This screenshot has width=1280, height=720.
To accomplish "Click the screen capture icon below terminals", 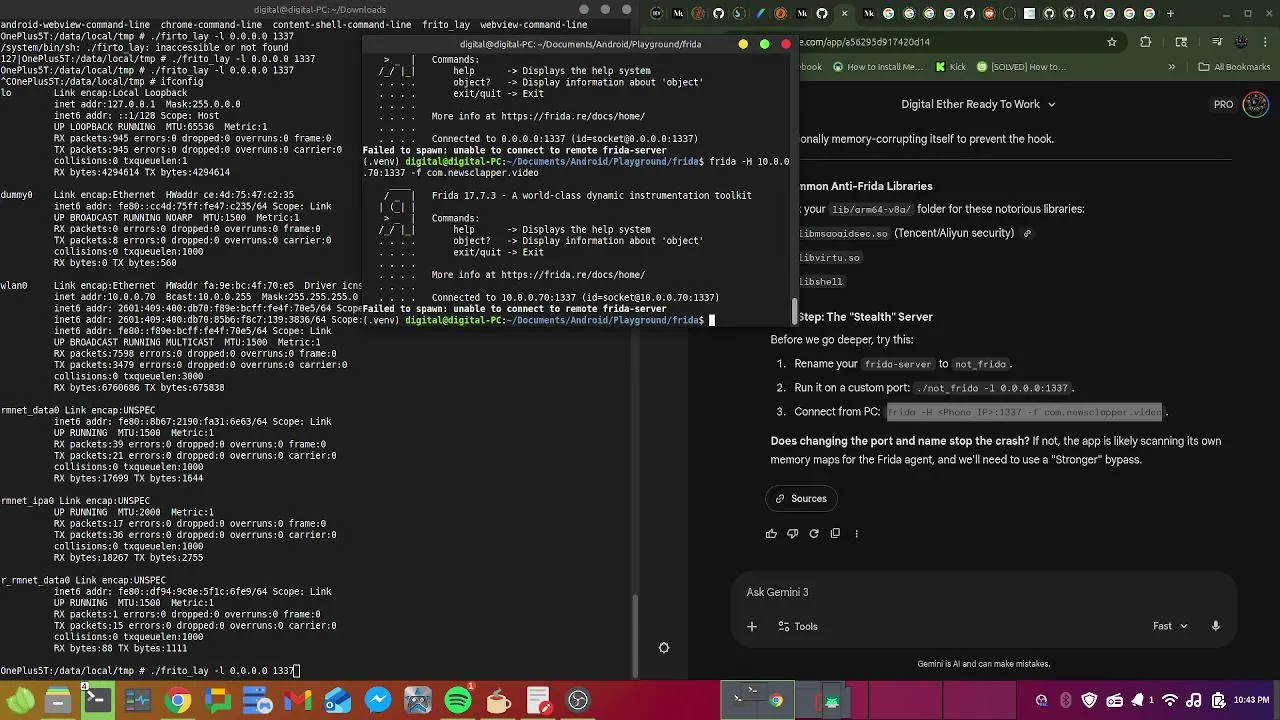I will (x=664, y=648).
